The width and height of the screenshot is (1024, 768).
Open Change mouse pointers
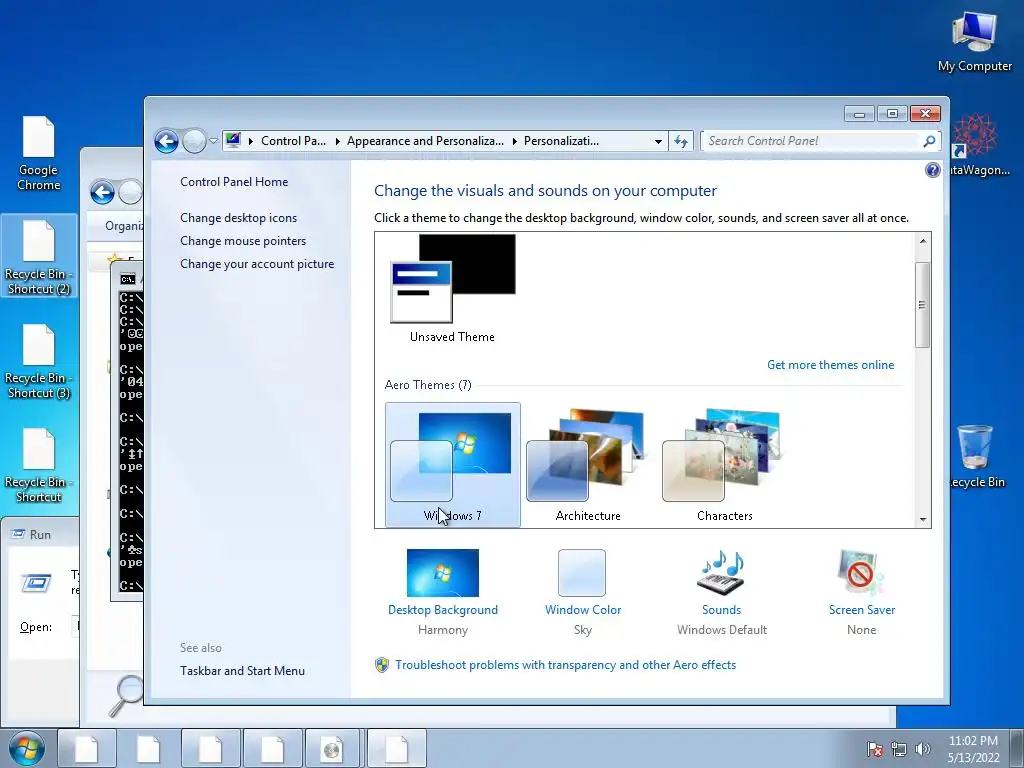pos(243,240)
